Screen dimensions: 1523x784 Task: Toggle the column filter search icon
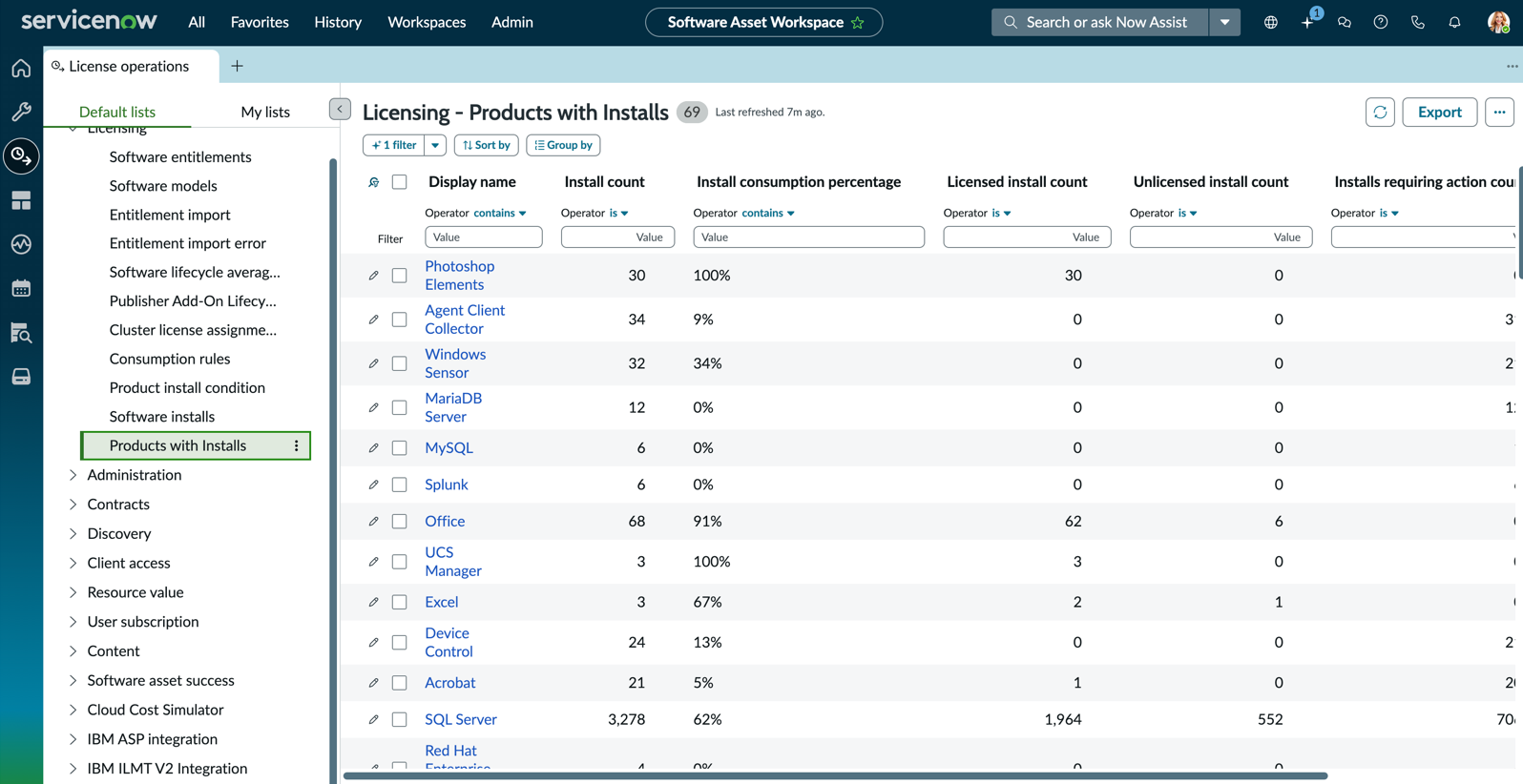[373, 182]
